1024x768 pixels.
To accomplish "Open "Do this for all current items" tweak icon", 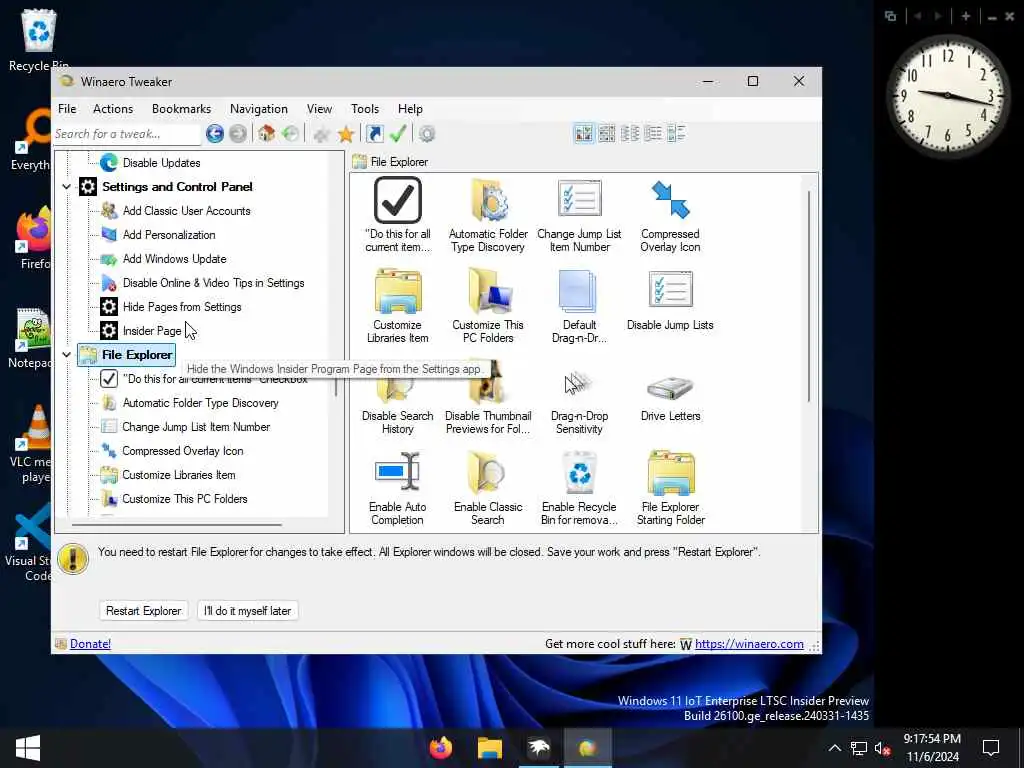I will click(398, 215).
